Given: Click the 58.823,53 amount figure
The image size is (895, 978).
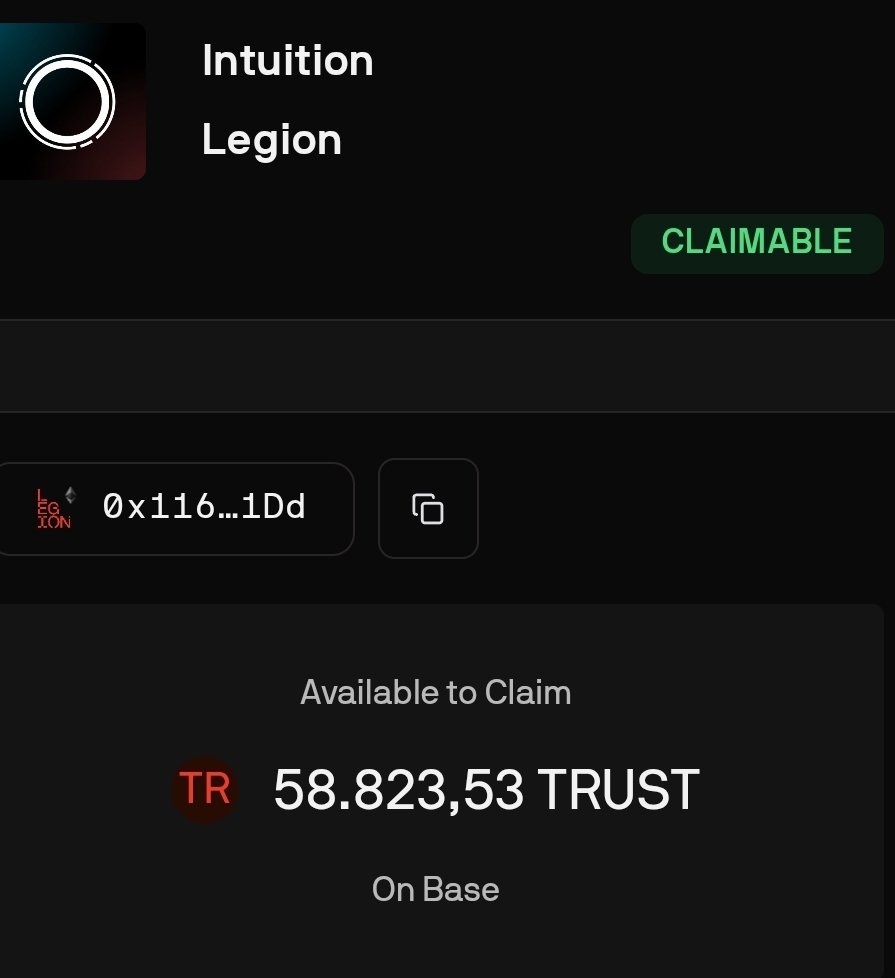Looking at the screenshot, I should [x=398, y=790].
